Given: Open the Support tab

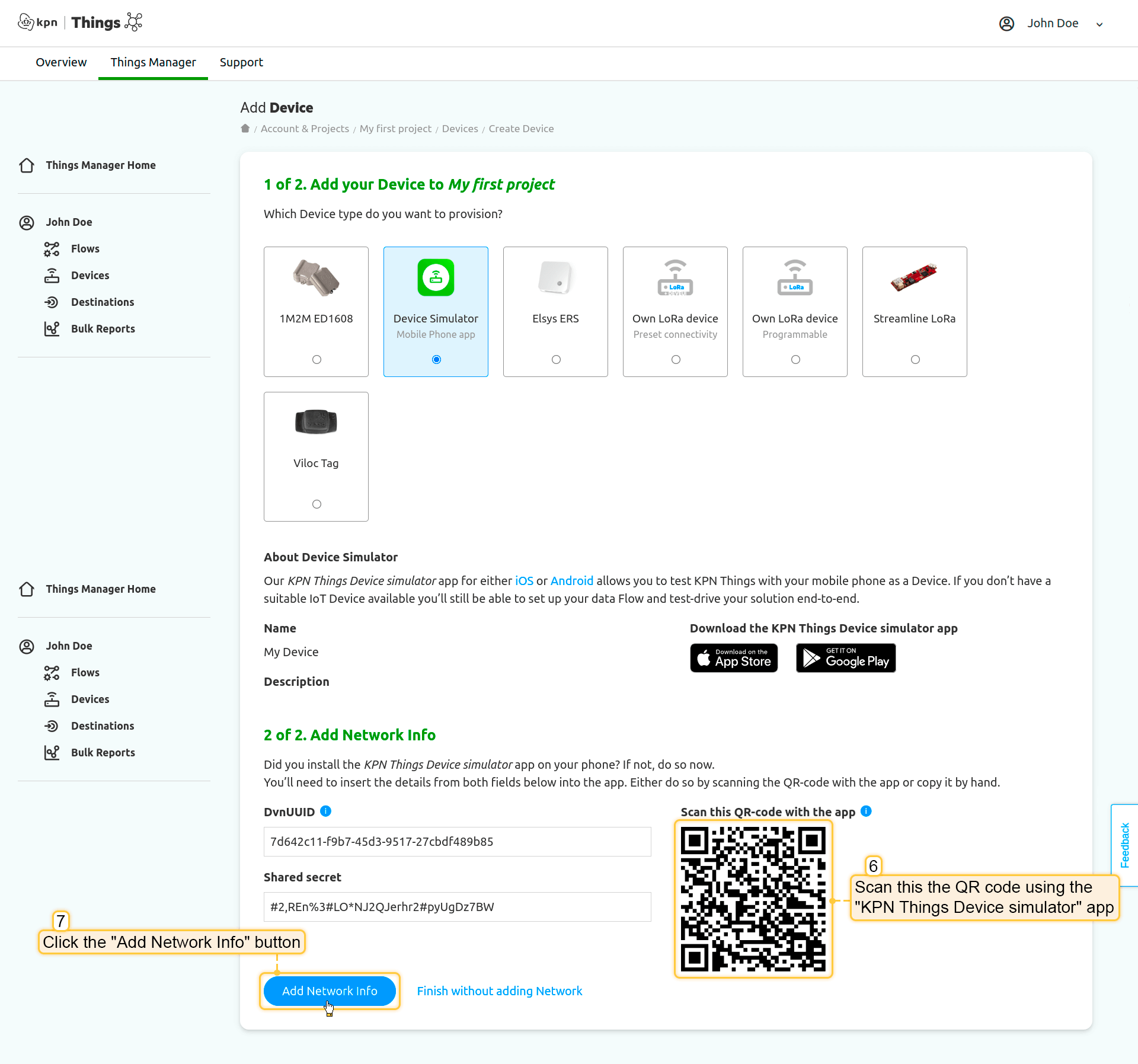Looking at the screenshot, I should click(241, 62).
